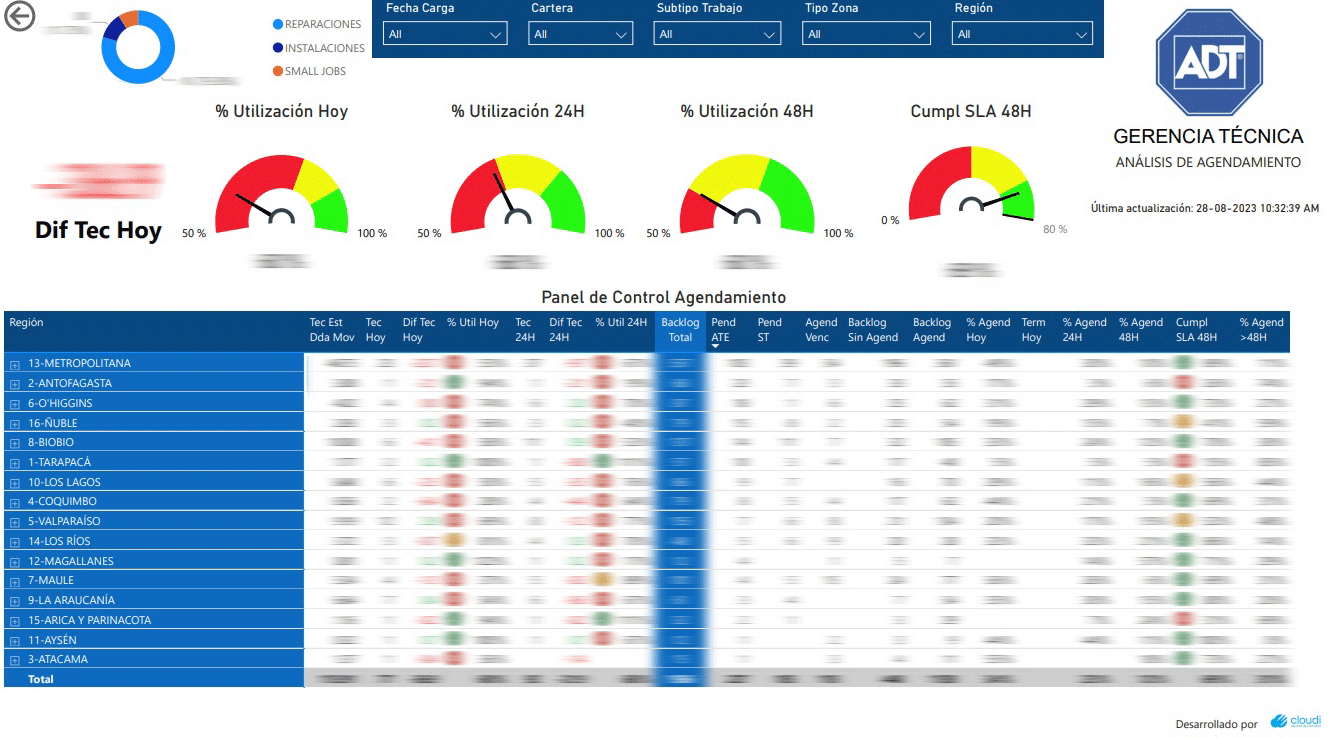Sort by Backlog Sin Agend column
This screenshot has width=1328, height=738.
[873, 330]
